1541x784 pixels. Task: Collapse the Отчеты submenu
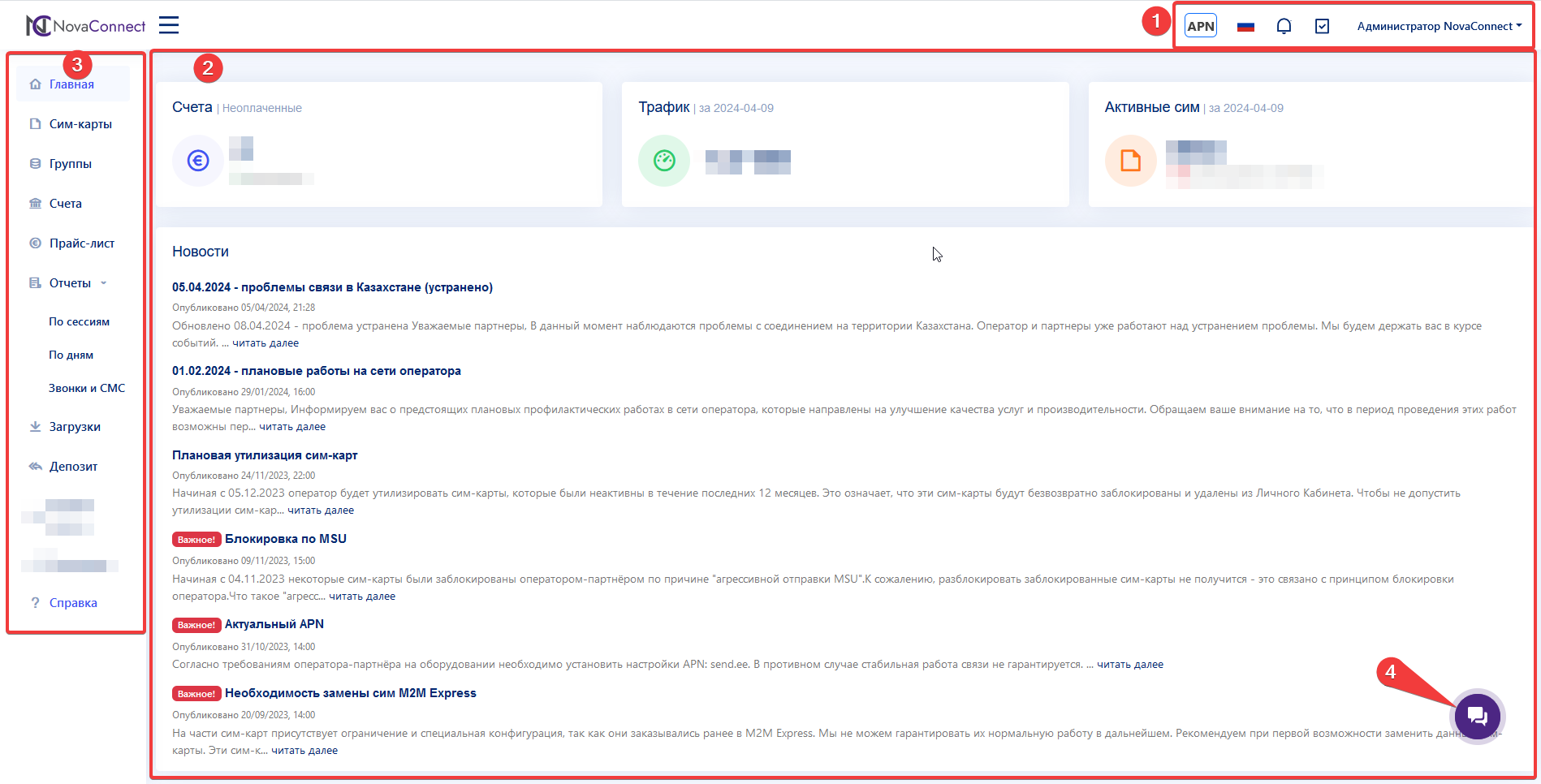point(70,283)
